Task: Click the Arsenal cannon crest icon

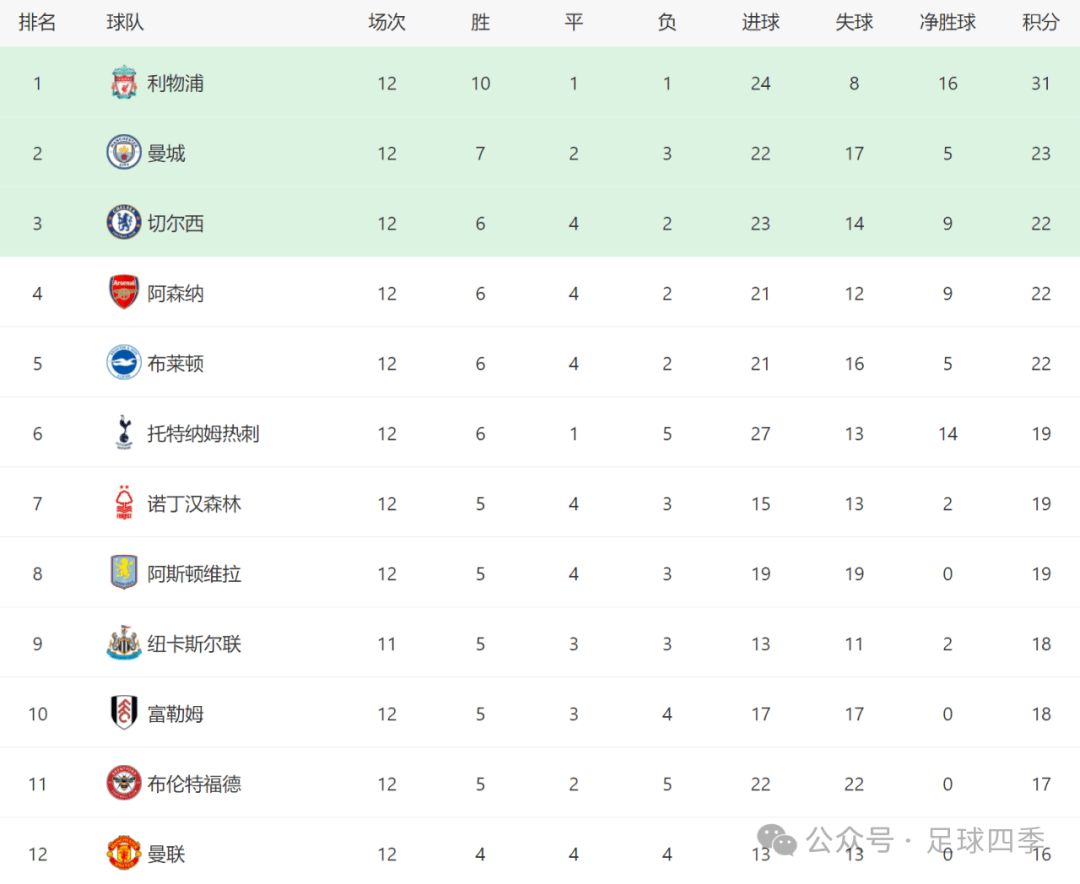Action: tap(123, 293)
